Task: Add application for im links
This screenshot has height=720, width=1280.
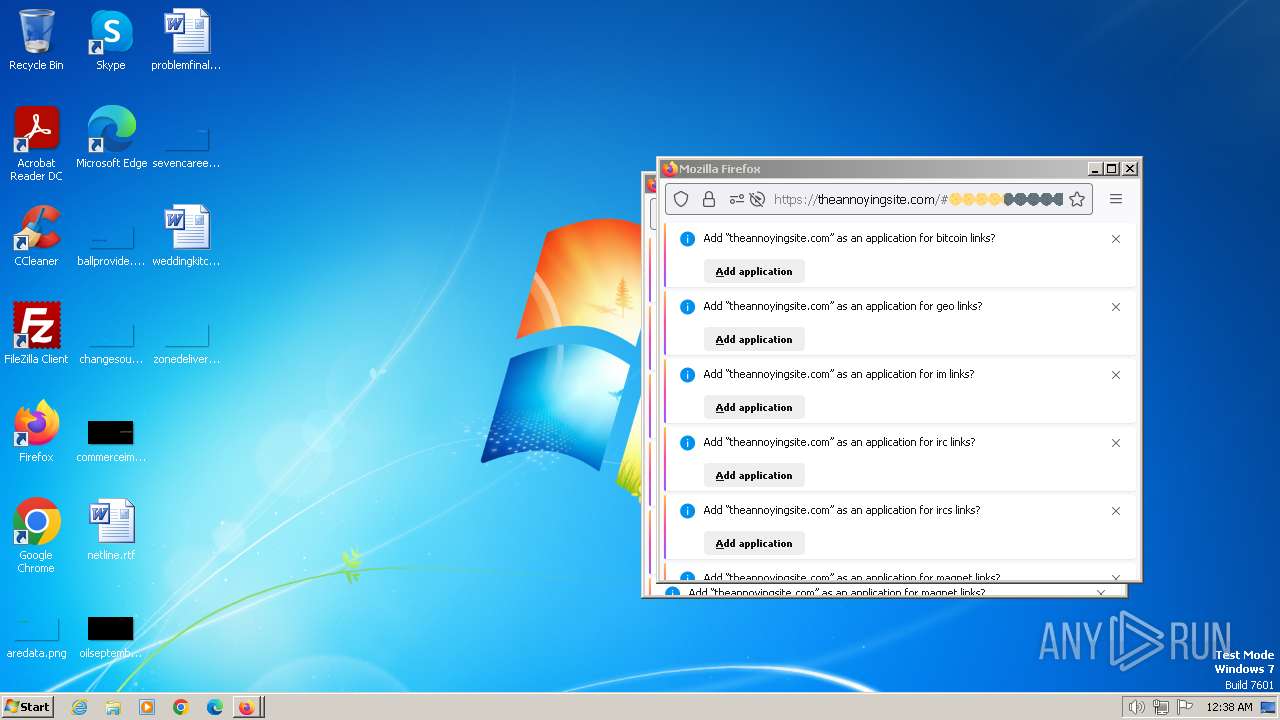Action: [x=754, y=407]
